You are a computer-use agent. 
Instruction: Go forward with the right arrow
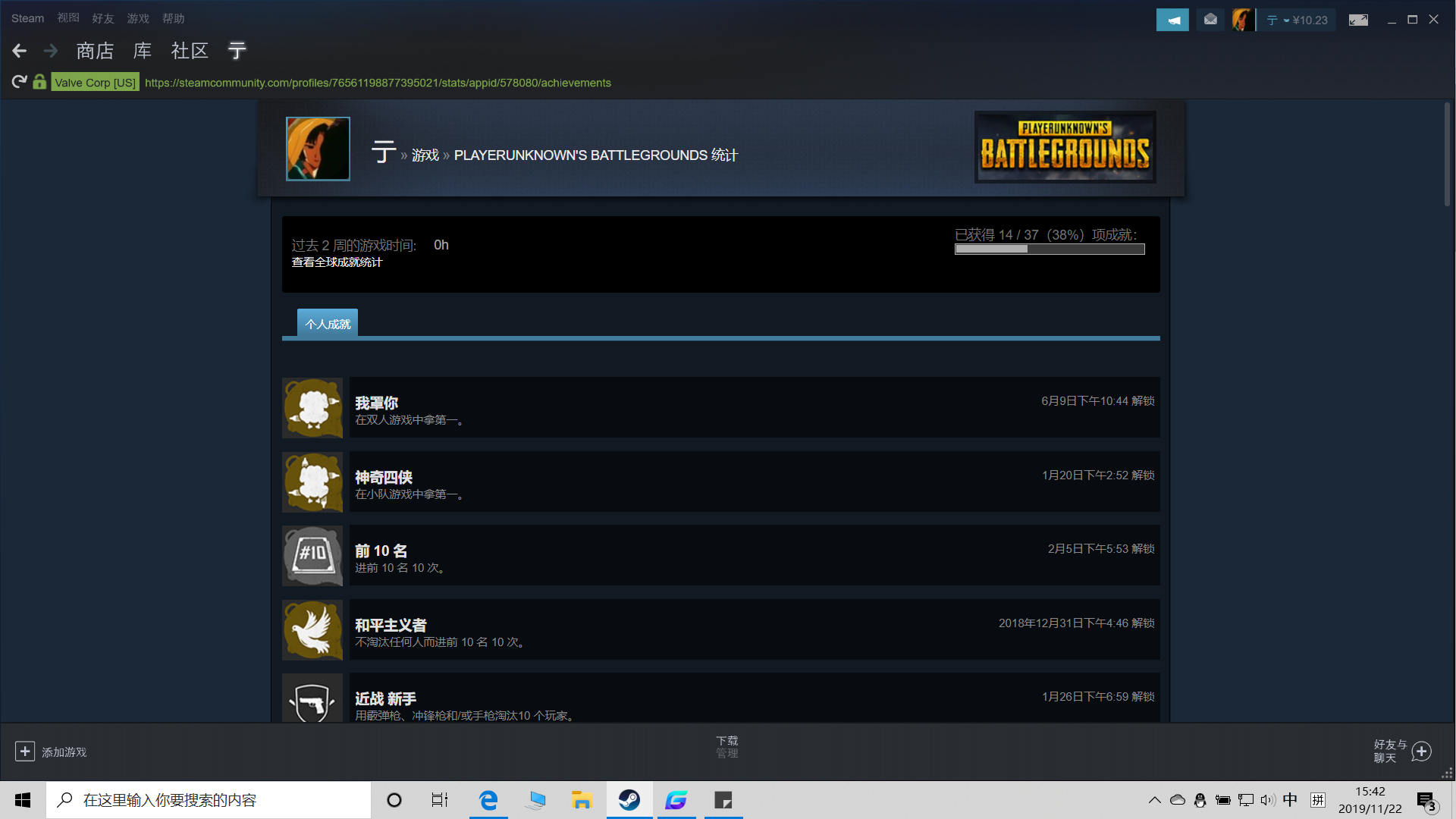[51, 51]
